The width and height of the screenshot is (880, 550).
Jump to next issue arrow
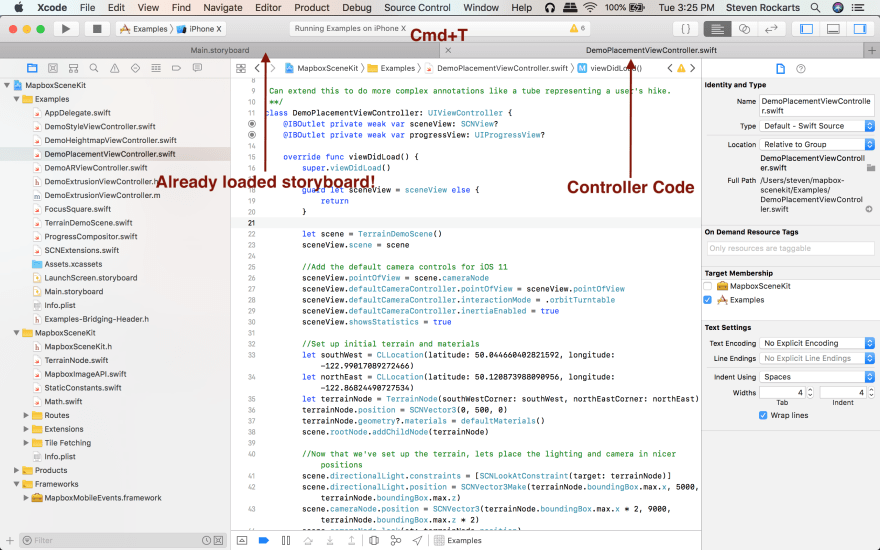[693, 68]
